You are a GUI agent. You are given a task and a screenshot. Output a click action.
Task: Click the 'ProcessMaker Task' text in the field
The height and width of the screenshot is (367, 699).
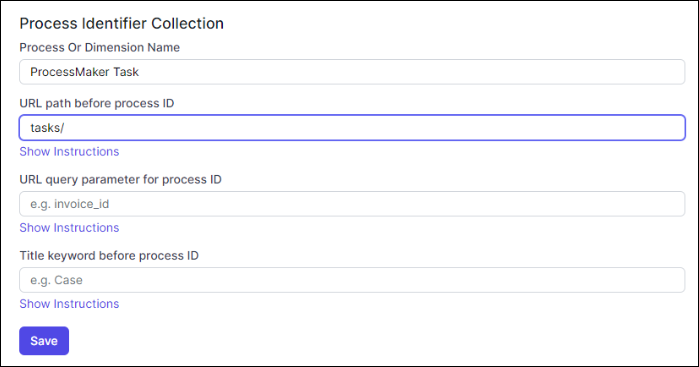pyautogui.click(x=84, y=72)
